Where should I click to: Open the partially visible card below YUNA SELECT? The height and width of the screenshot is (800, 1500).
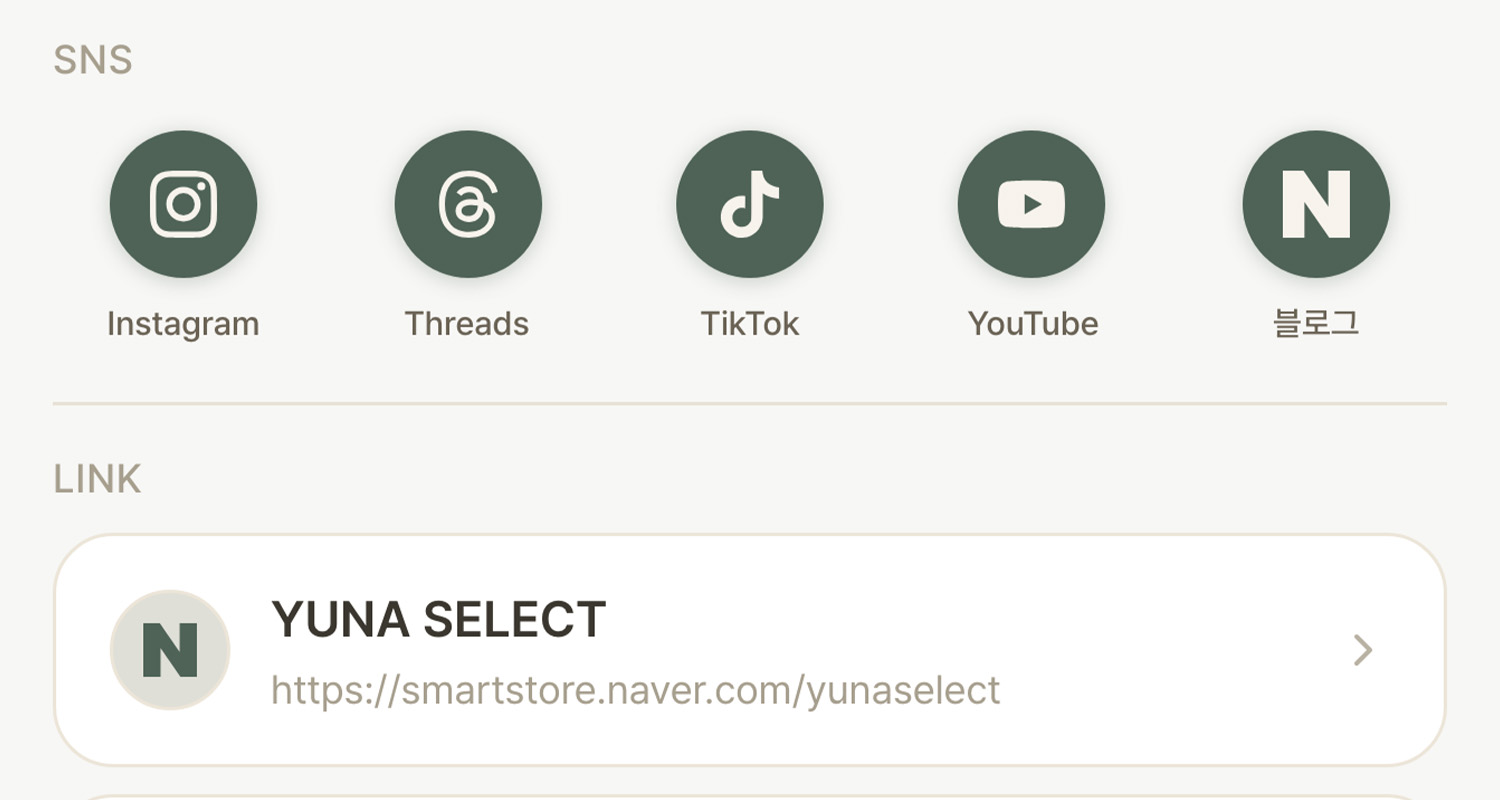(x=750, y=797)
